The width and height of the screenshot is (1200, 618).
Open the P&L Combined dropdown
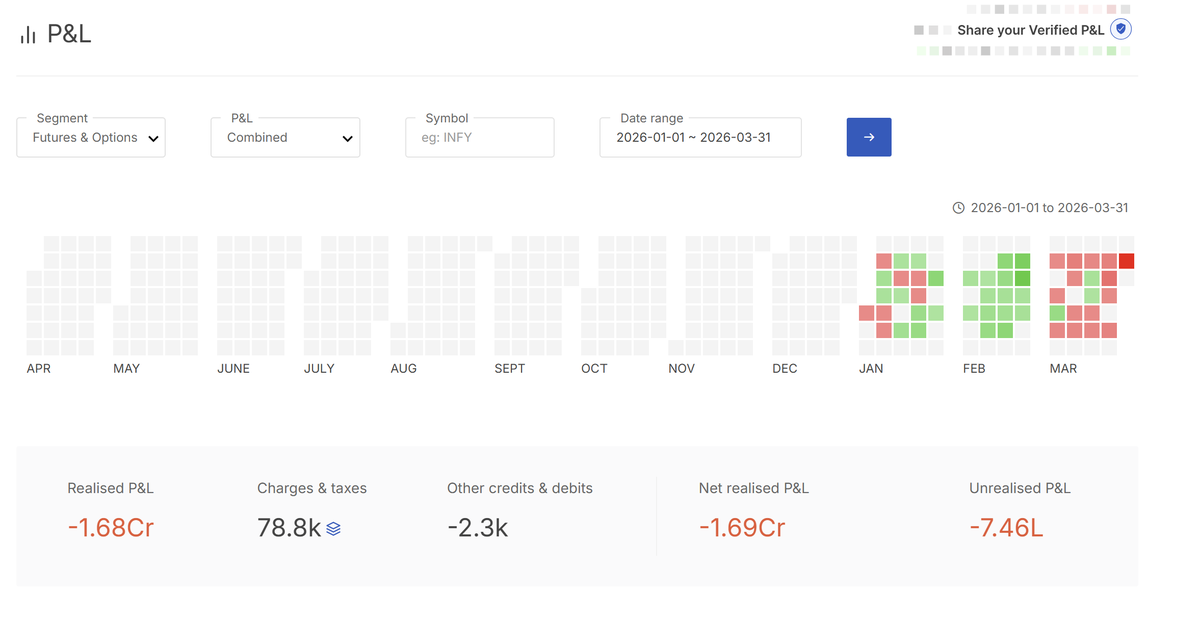(x=285, y=138)
